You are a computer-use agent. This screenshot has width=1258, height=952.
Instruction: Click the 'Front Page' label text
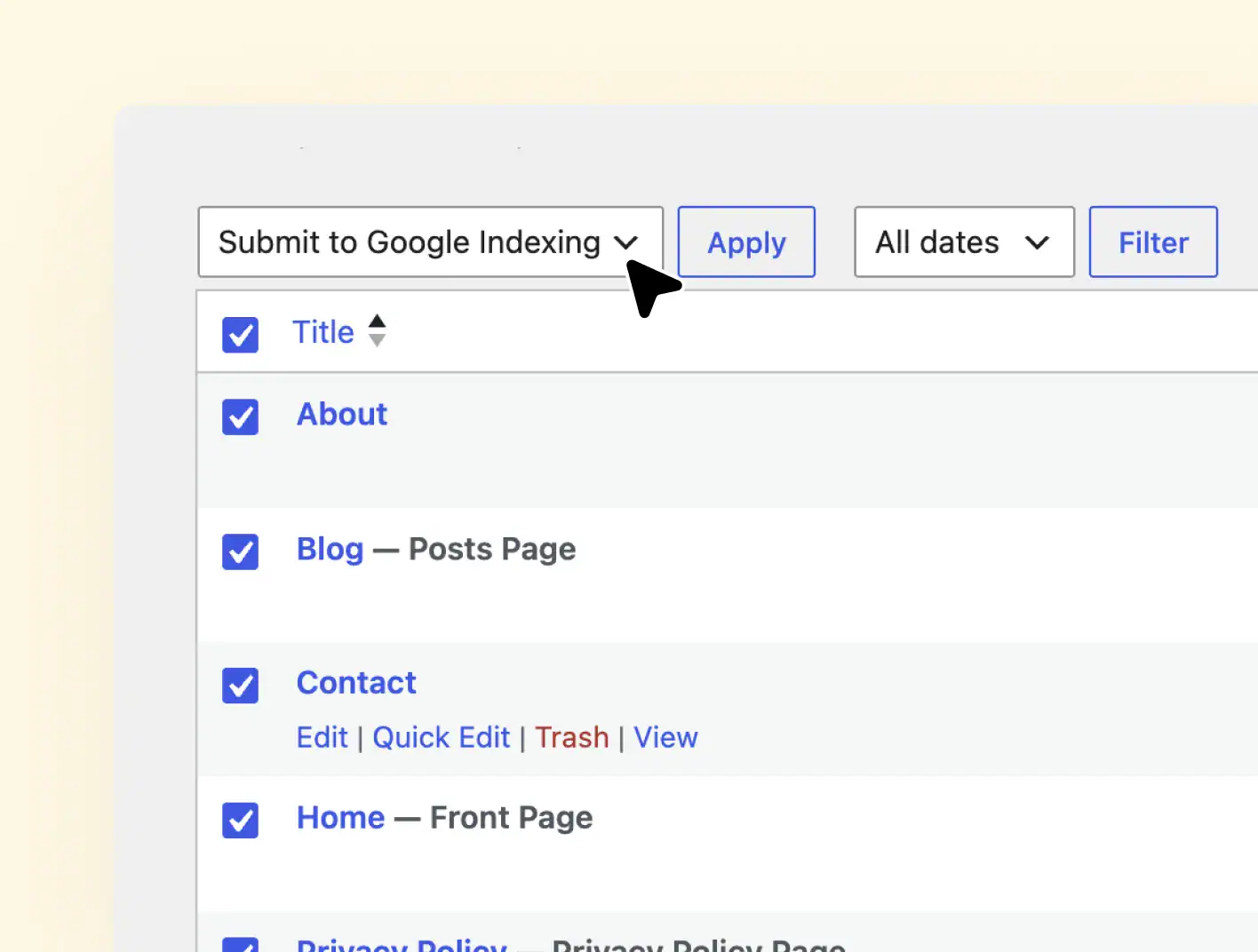511,817
